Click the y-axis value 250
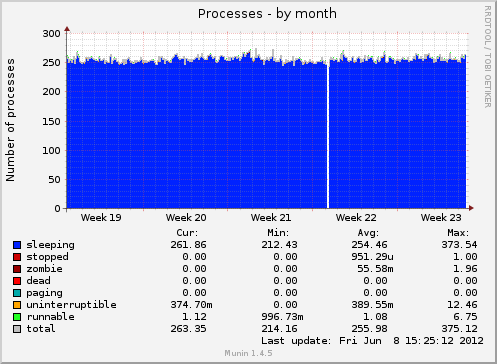This screenshot has width=497, height=364. coord(51,63)
